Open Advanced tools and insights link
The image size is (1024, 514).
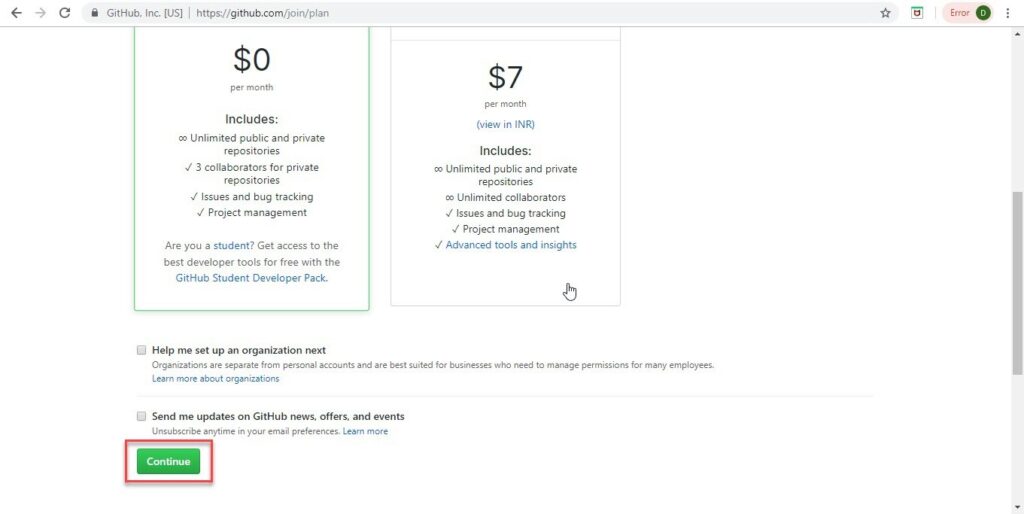pyautogui.click(x=511, y=245)
